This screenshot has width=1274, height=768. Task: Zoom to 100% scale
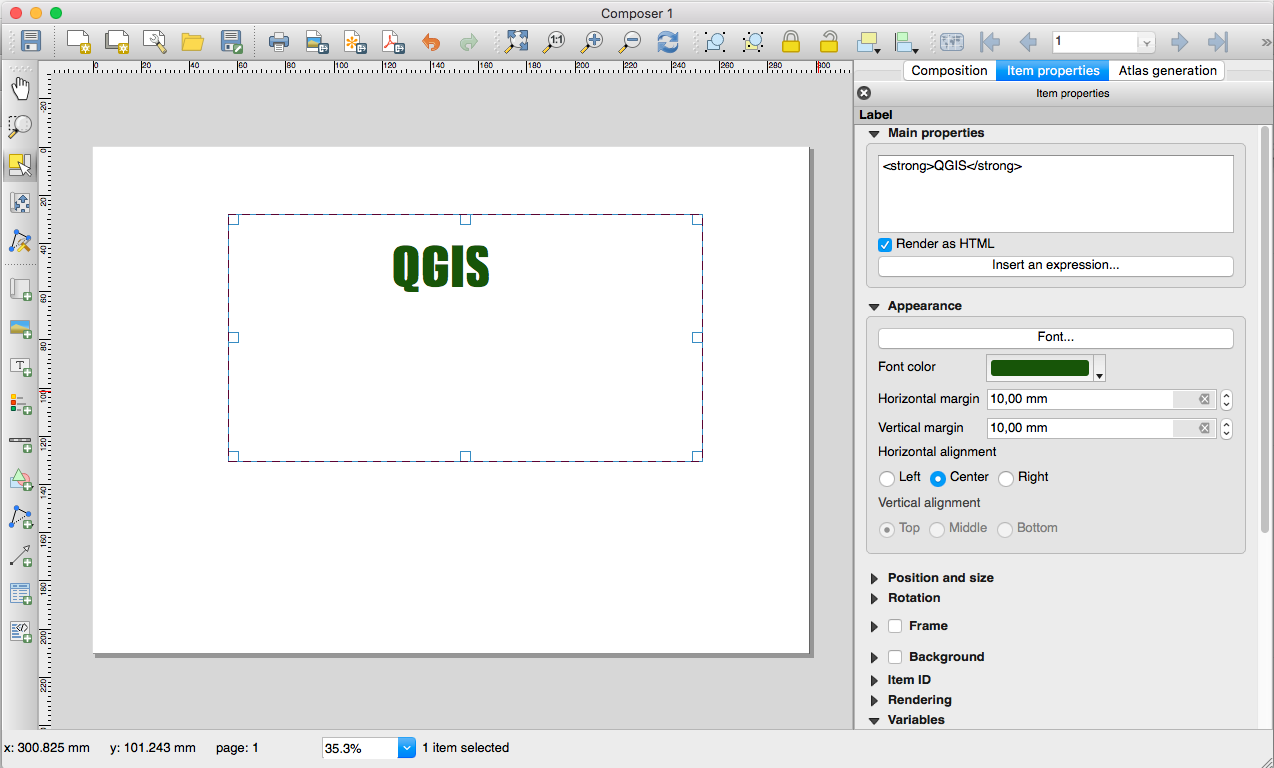[x=554, y=42]
